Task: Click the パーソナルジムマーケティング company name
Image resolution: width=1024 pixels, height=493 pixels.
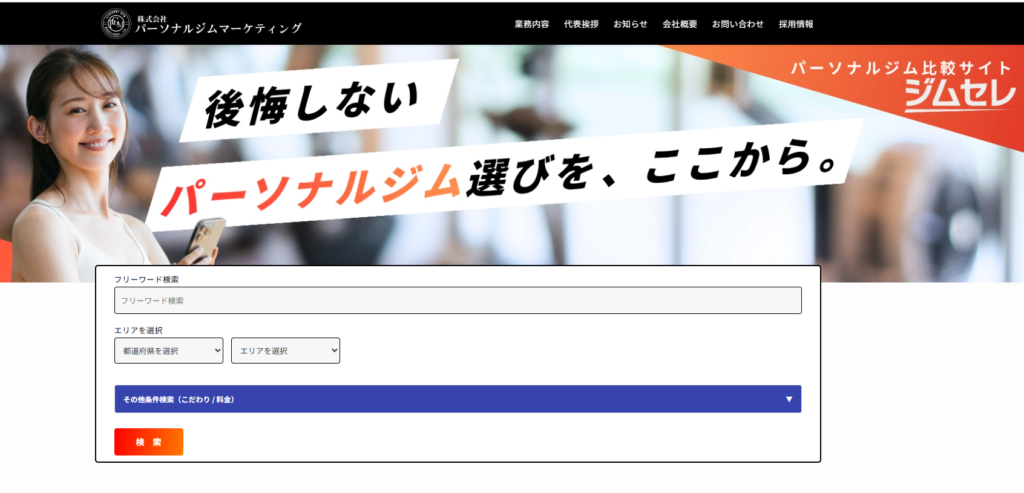Action: click(x=218, y=28)
